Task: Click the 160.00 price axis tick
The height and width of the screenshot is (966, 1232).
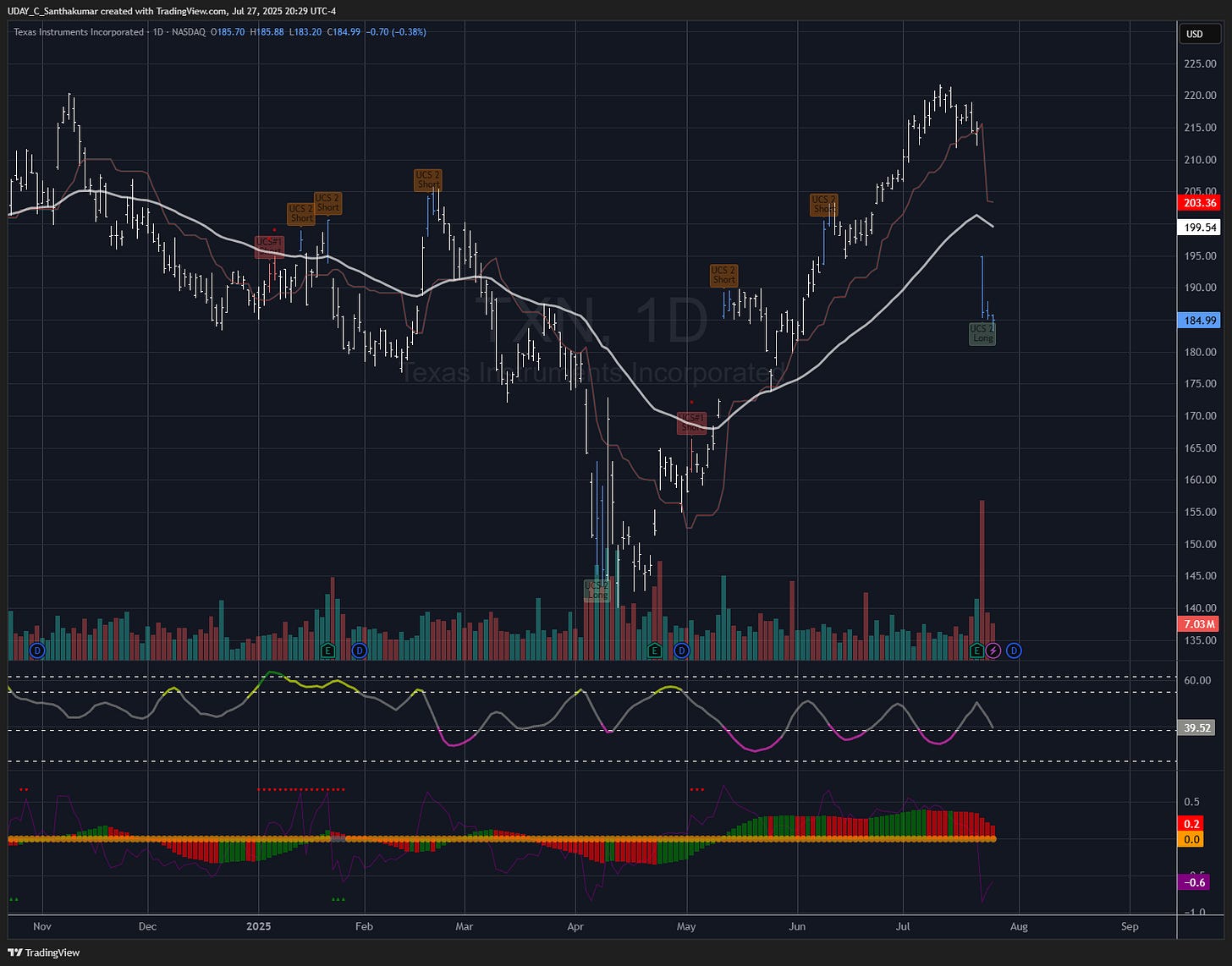Action: (1201, 480)
